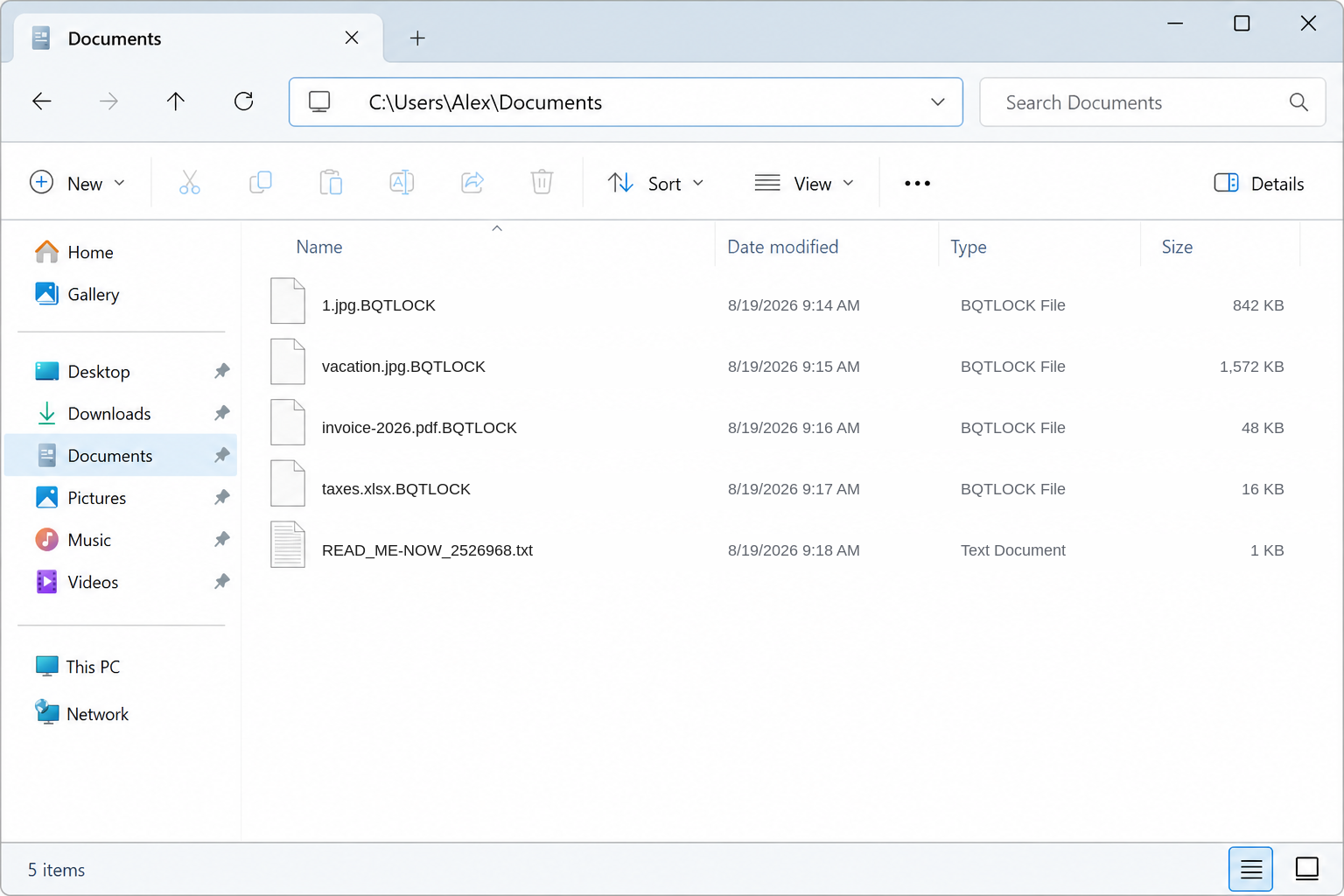
Task: Click the file icon of invoice-2026.pdf.BQTLOCK
Action: click(287, 423)
